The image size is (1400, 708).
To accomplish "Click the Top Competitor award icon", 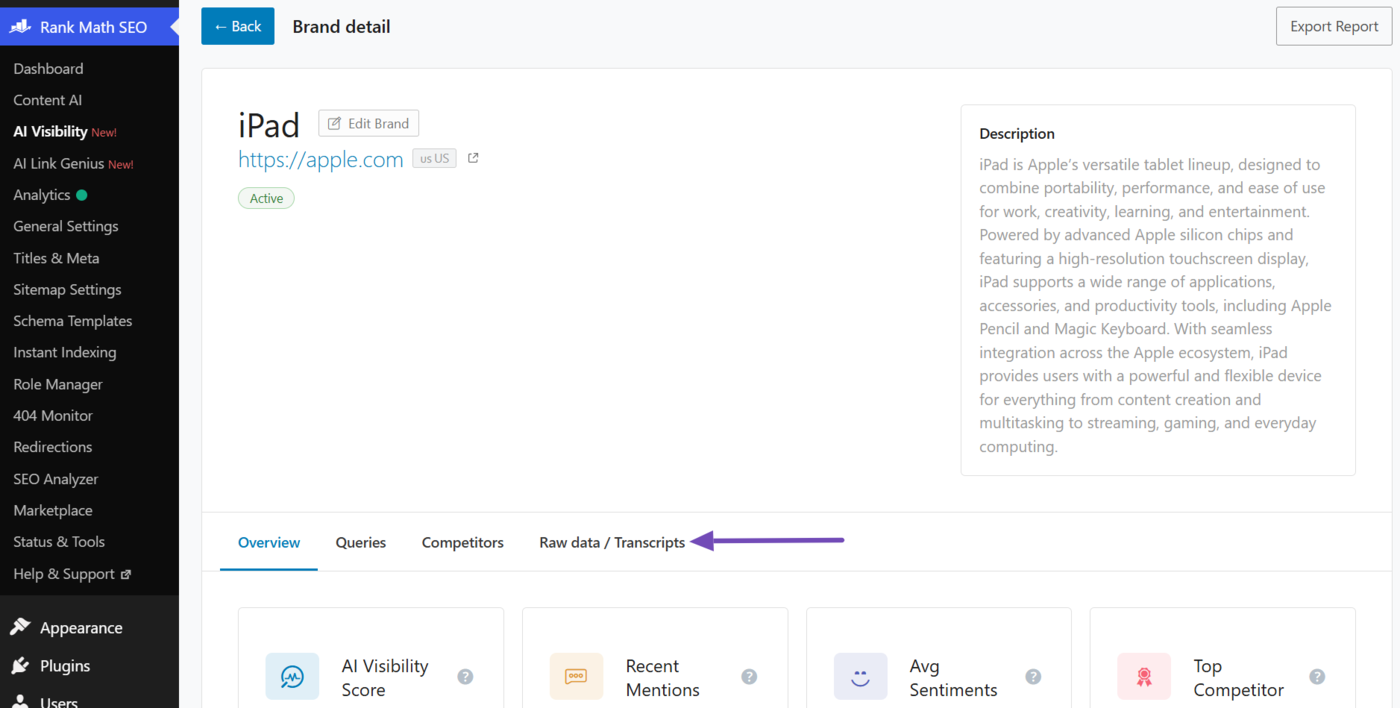I will (x=1144, y=677).
